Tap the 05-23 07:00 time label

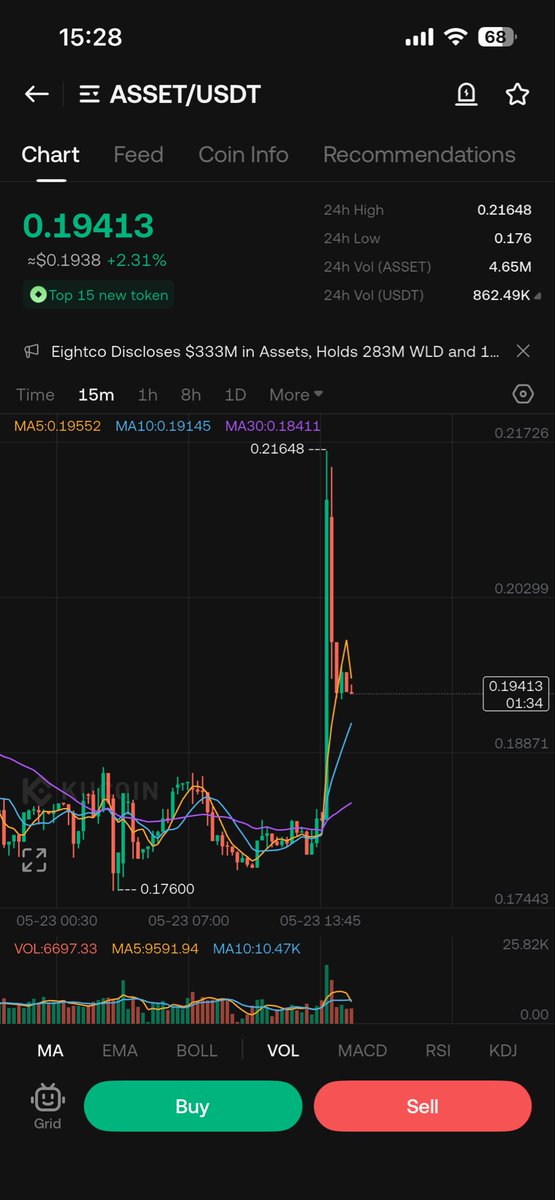(188, 920)
